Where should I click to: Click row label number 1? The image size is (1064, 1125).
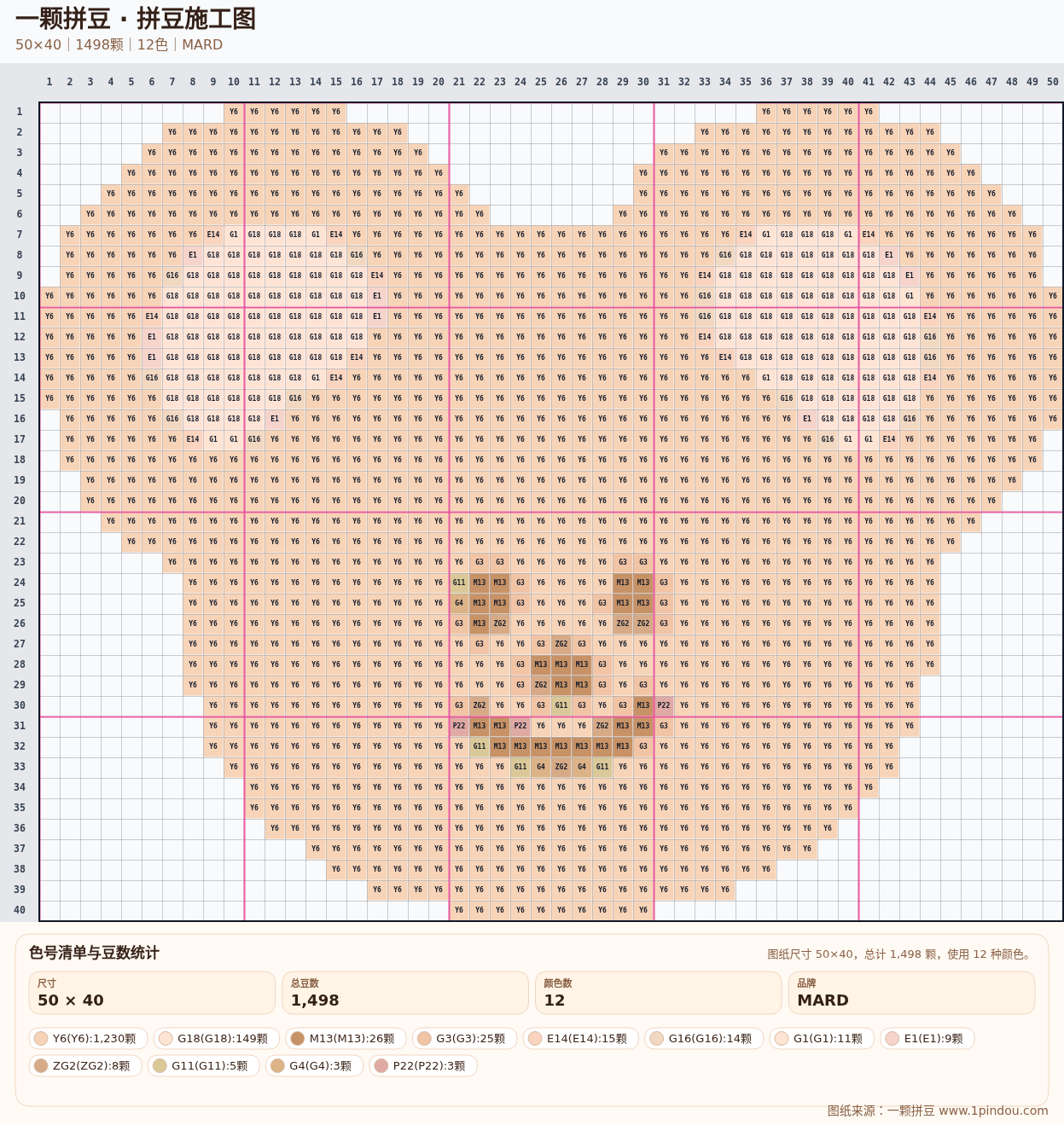coord(20,112)
